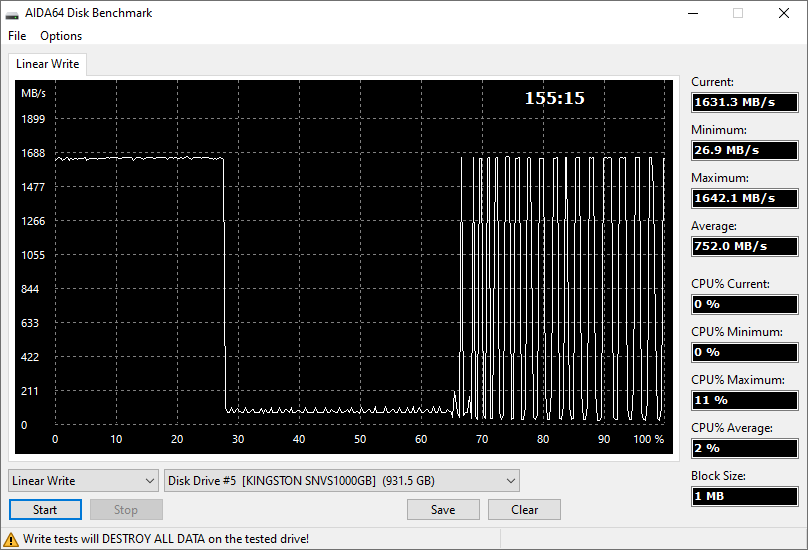Image resolution: width=808 pixels, height=550 pixels.
Task: Click the Block Size value 1 MB
Action: (x=745, y=496)
